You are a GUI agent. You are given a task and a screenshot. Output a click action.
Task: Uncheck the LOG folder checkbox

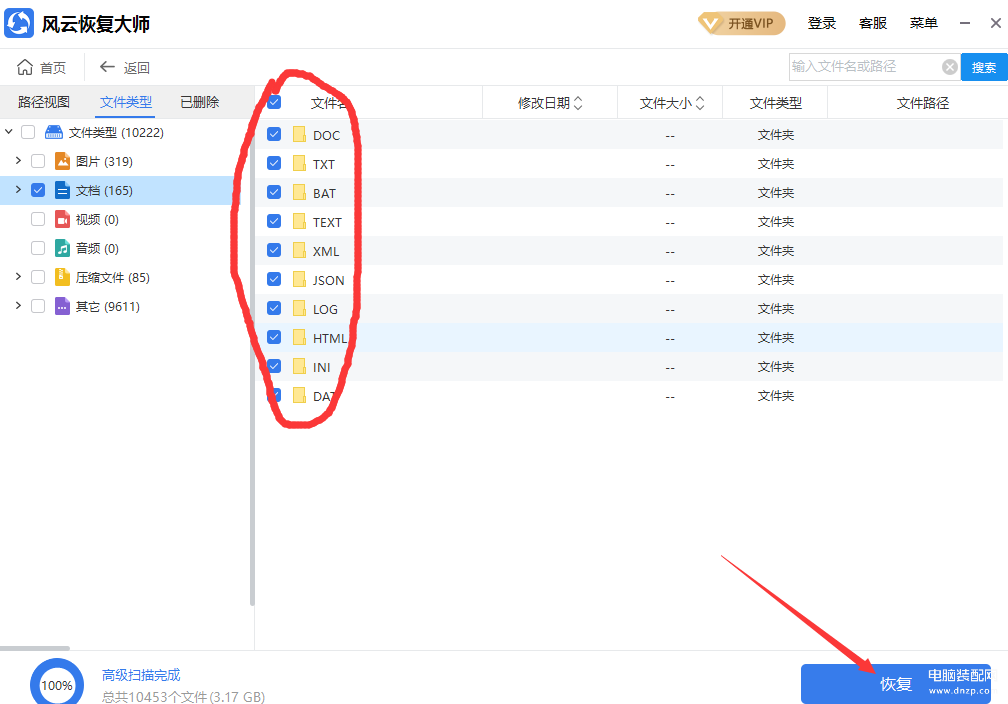(x=274, y=307)
